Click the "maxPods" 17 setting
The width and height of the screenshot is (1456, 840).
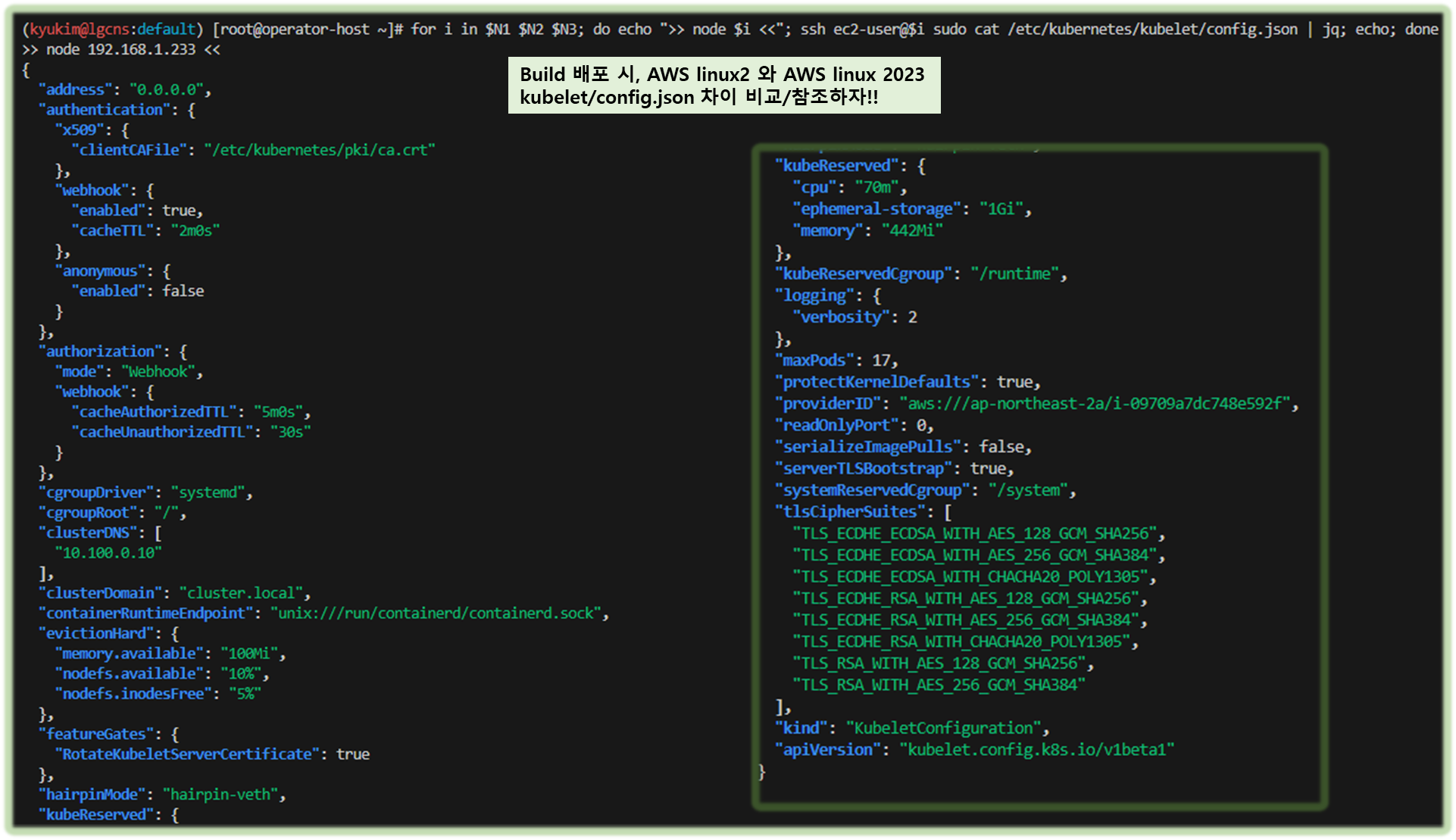pyautogui.click(x=836, y=360)
